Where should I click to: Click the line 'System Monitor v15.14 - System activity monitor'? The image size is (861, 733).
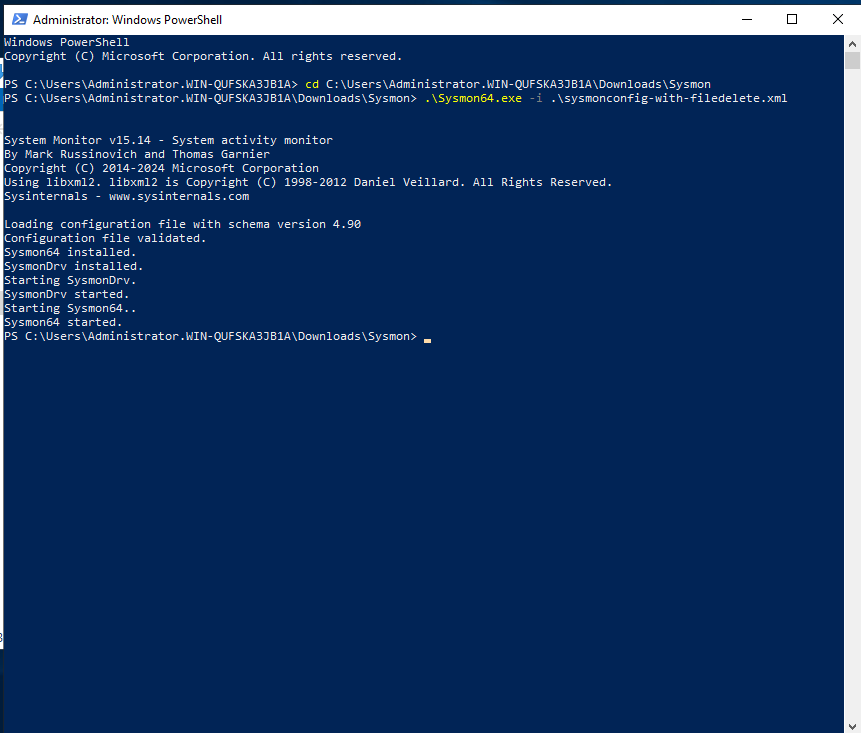[x=168, y=140]
